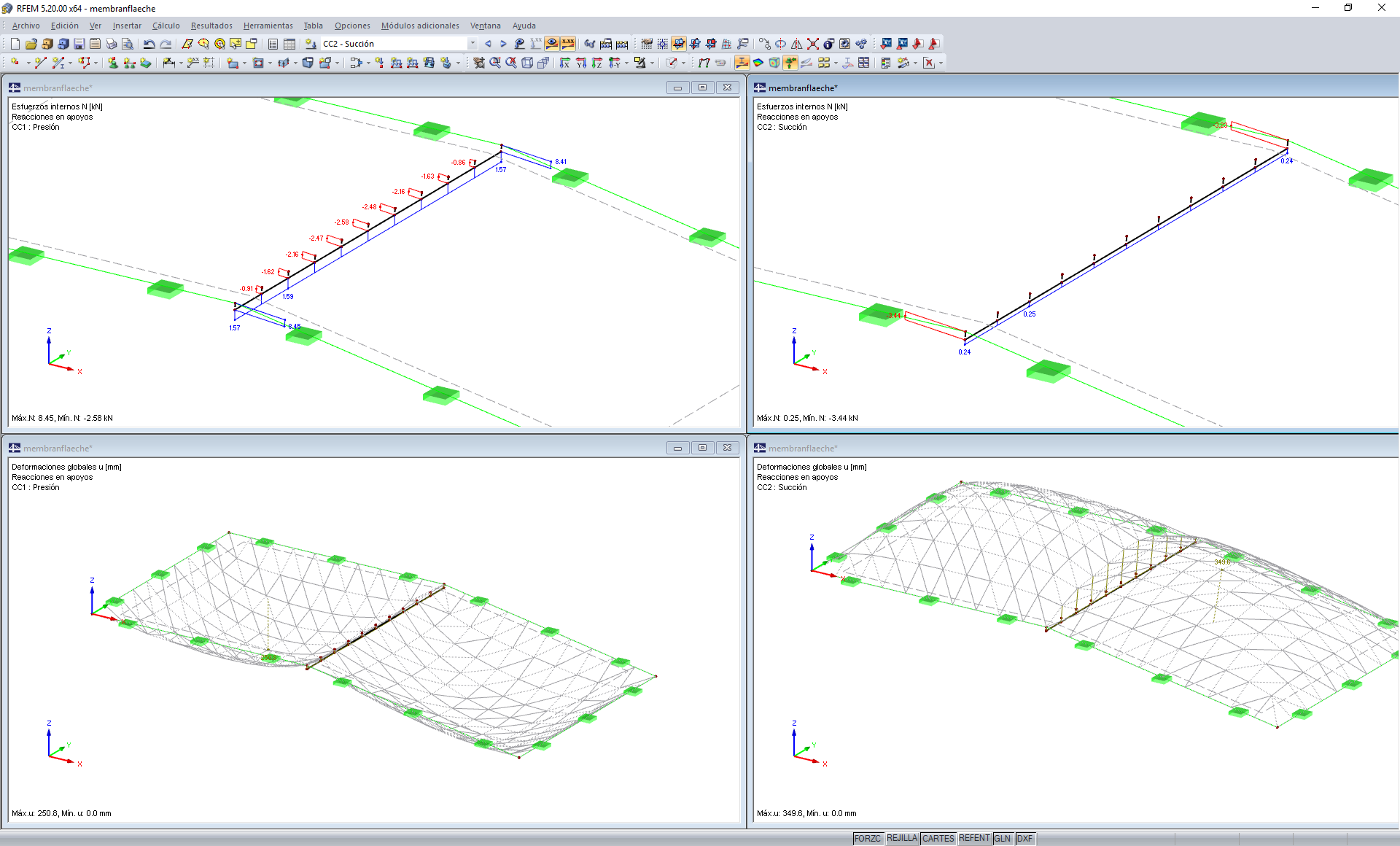1400x846 pixels.
Task: Click next load case arrow
Action: click(503, 44)
